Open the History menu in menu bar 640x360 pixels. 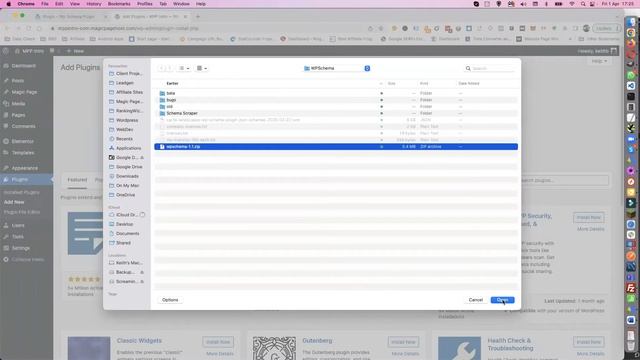(x=93, y=4)
